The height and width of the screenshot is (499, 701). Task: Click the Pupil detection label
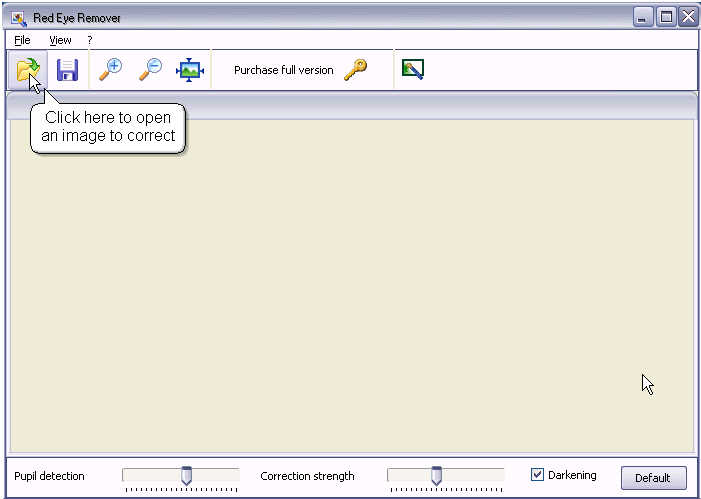(x=50, y=476)
